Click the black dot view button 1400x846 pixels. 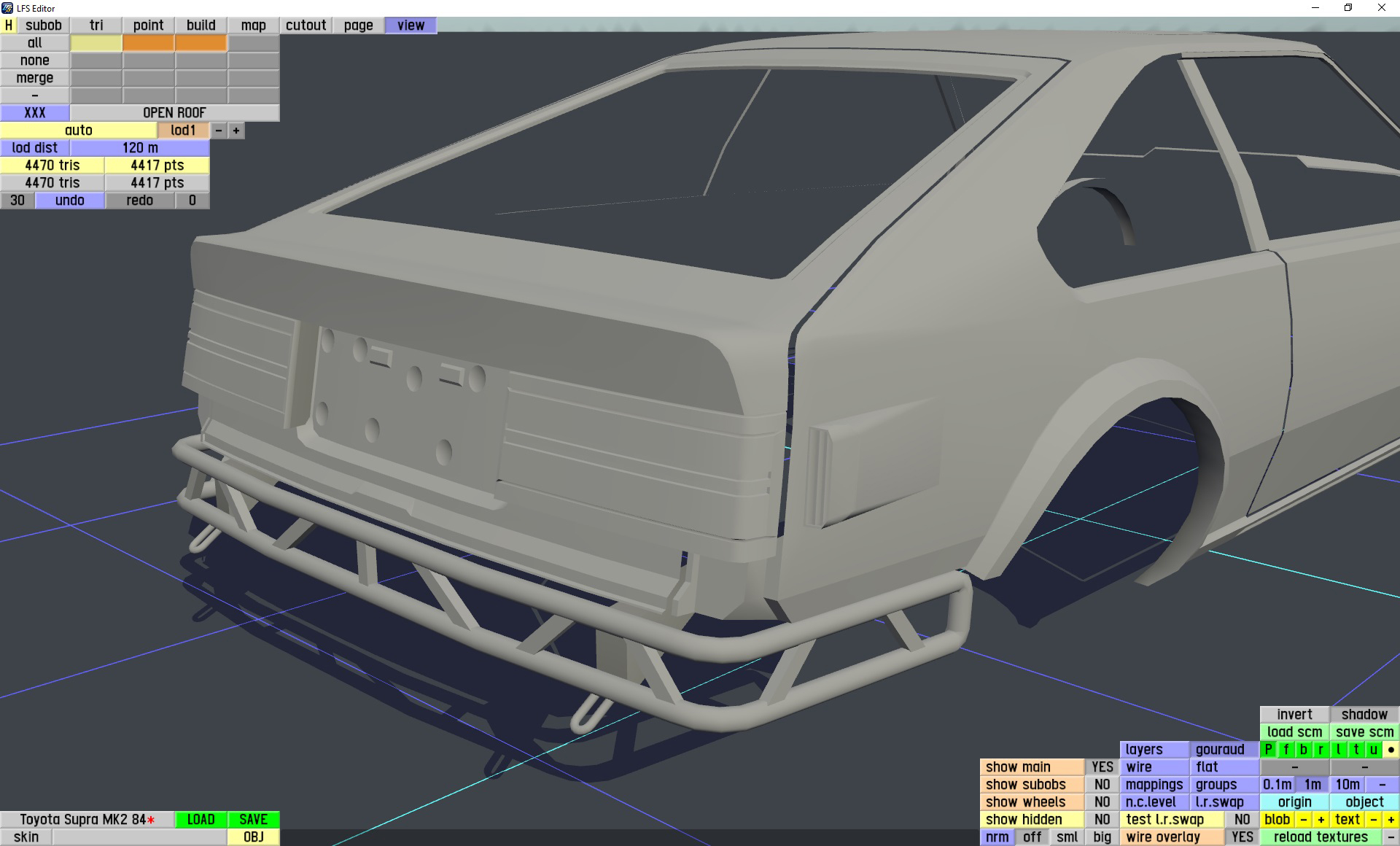point(1391,749)
